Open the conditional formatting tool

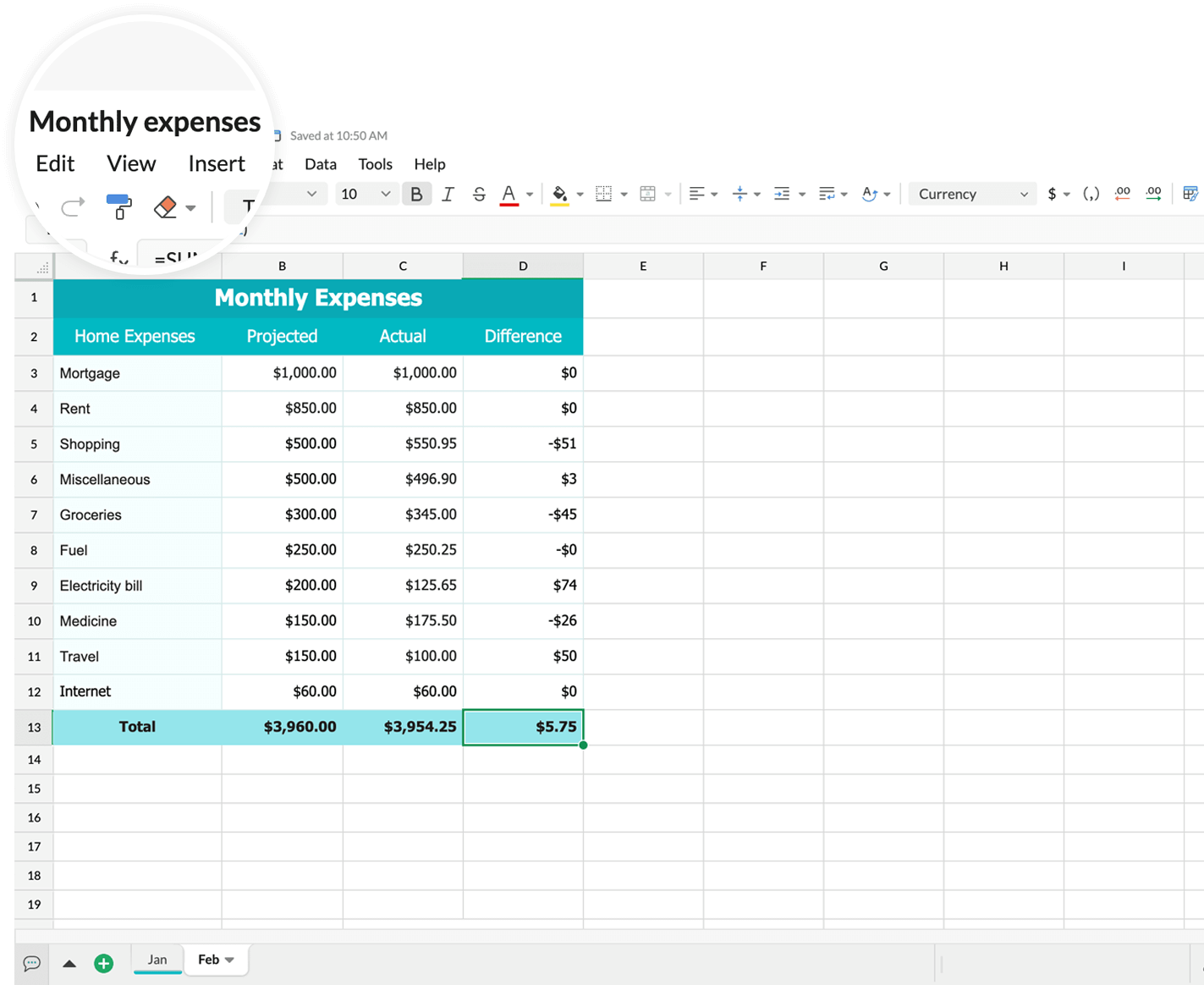pyautogui.click(x=1190, y=194)
